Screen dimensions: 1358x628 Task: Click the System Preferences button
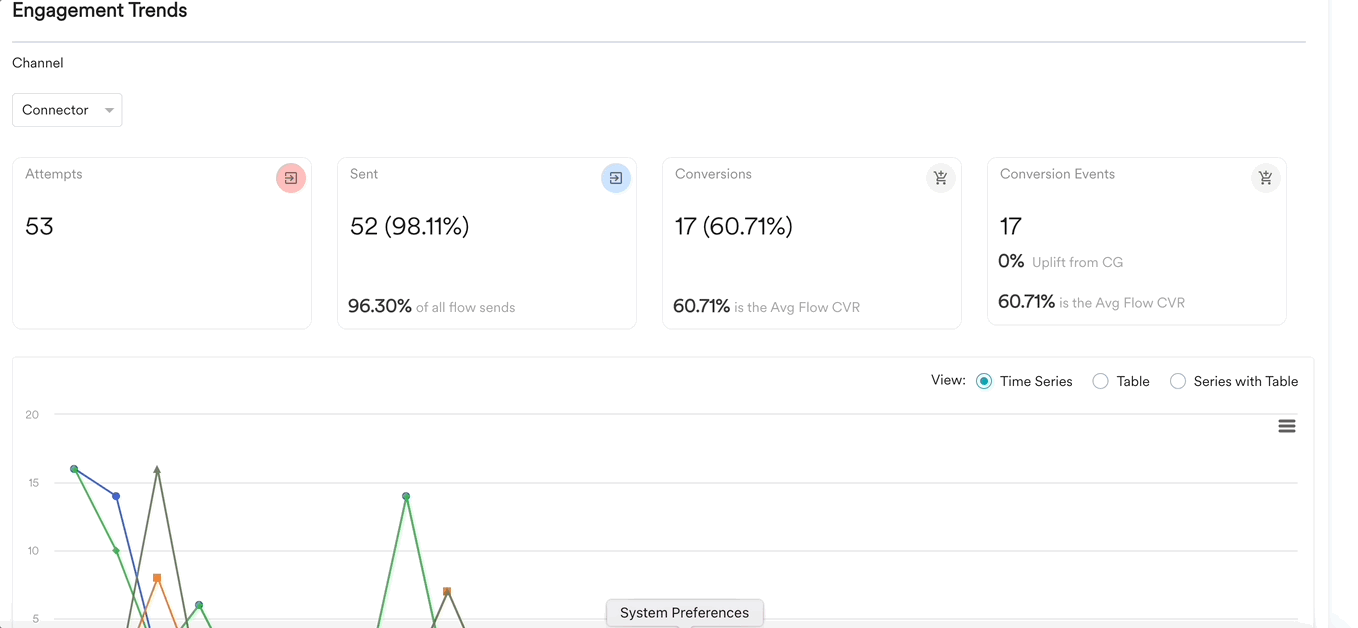point(684,612)
